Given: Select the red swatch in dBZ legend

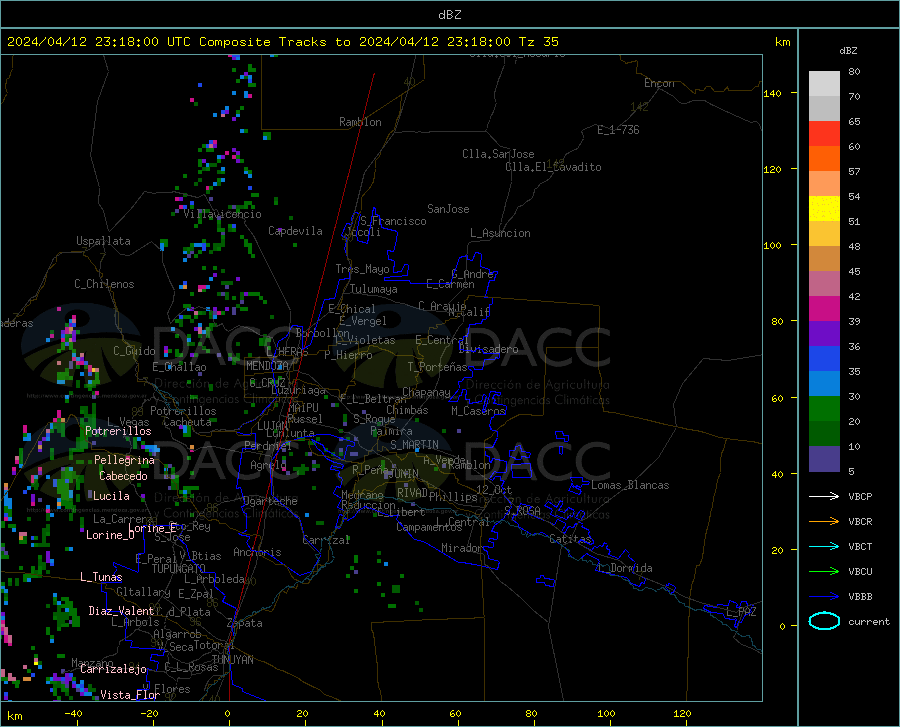Looking at the screenshot, I should pos(824,134).
